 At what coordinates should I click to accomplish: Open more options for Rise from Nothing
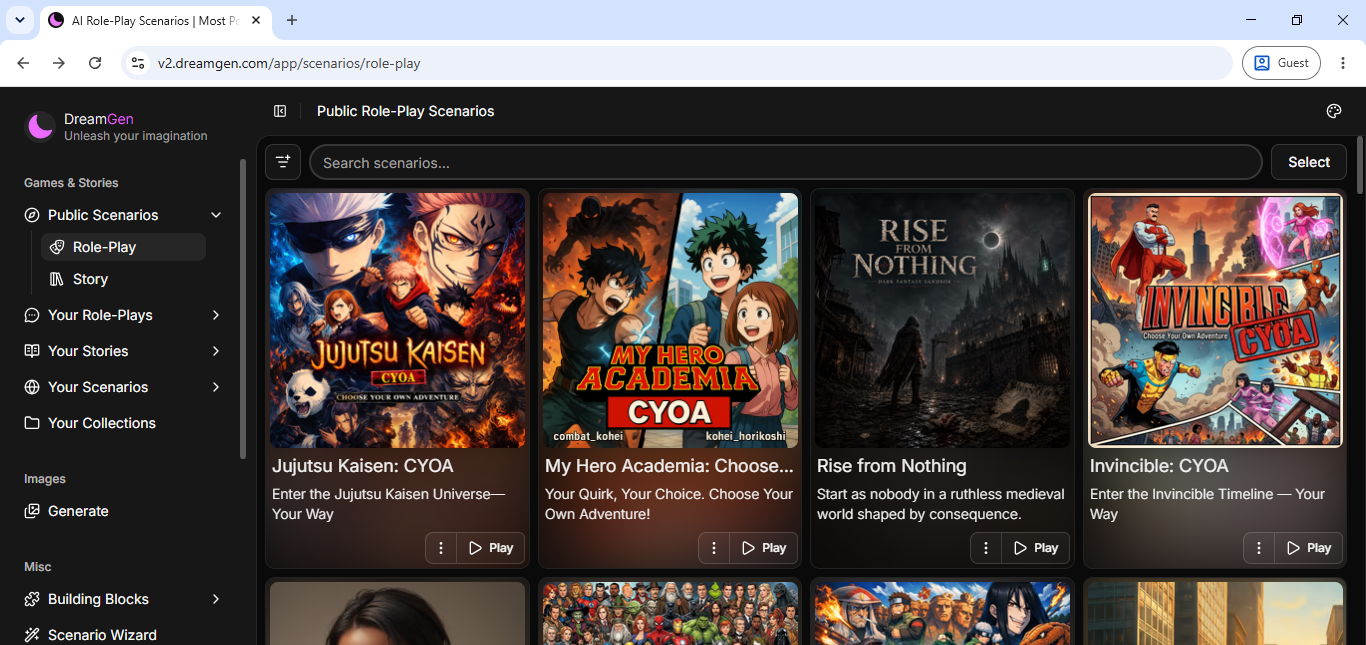986,548
